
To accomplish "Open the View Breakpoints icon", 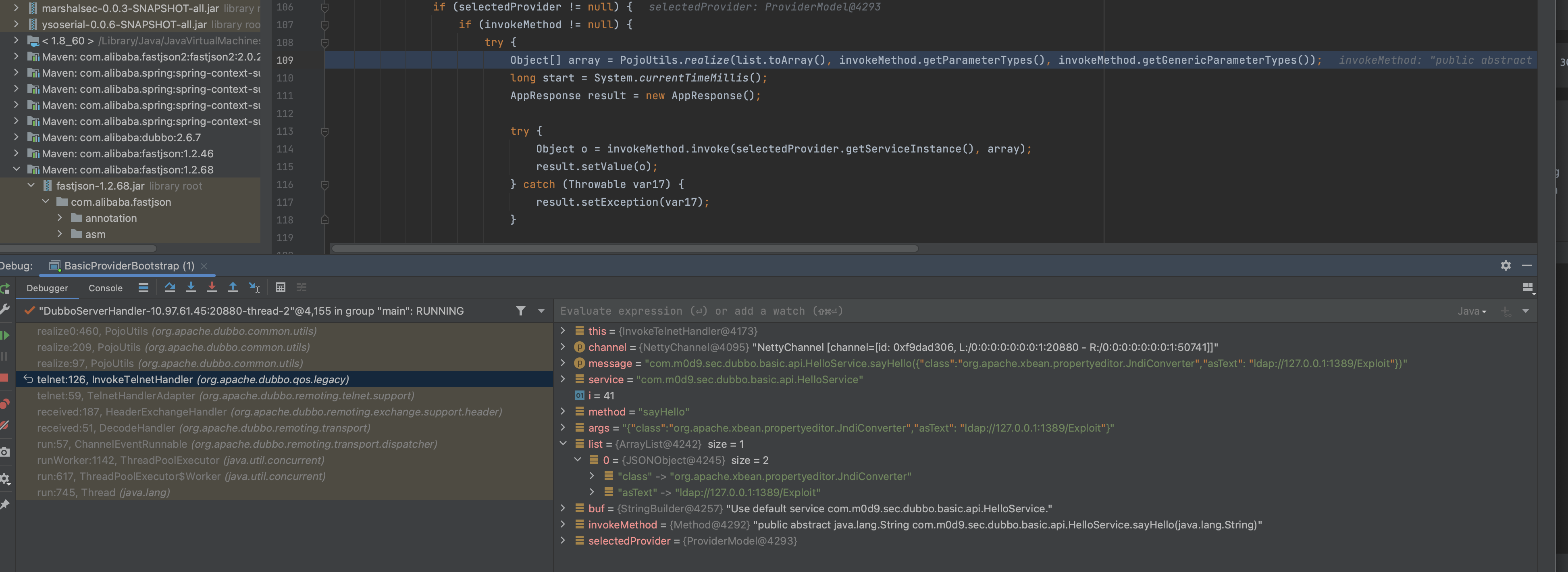I will tap(5, 403).
